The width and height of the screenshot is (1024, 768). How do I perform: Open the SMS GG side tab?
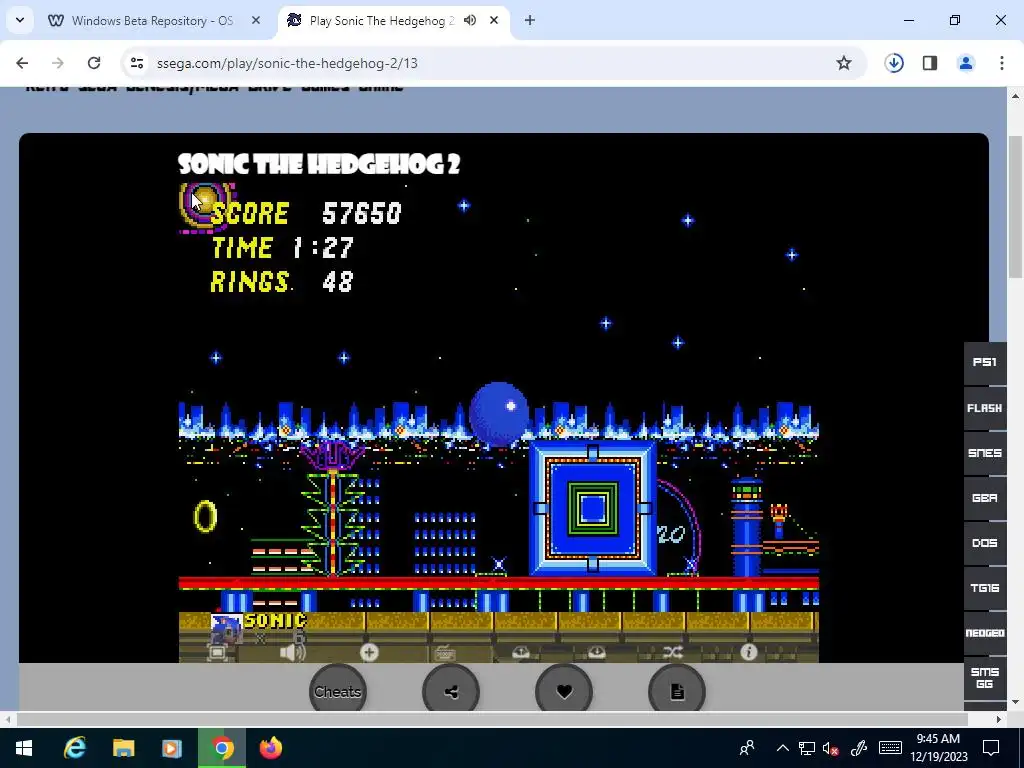point(985,678)
